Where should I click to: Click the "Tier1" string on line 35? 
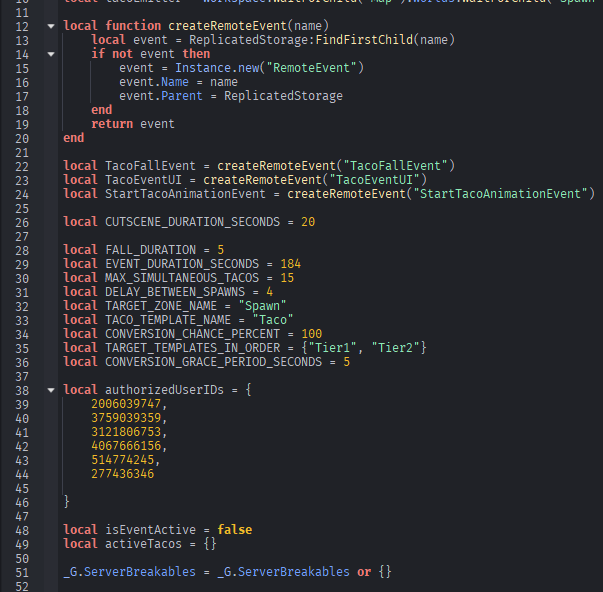[x=332, y=348]
